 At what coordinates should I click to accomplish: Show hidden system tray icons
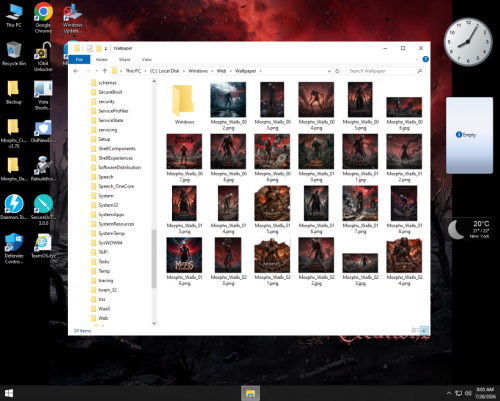pos(449,393)
